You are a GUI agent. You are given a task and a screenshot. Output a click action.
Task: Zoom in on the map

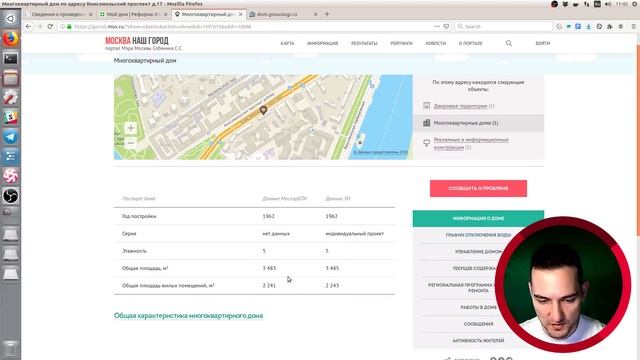click(x=131, y=128)
